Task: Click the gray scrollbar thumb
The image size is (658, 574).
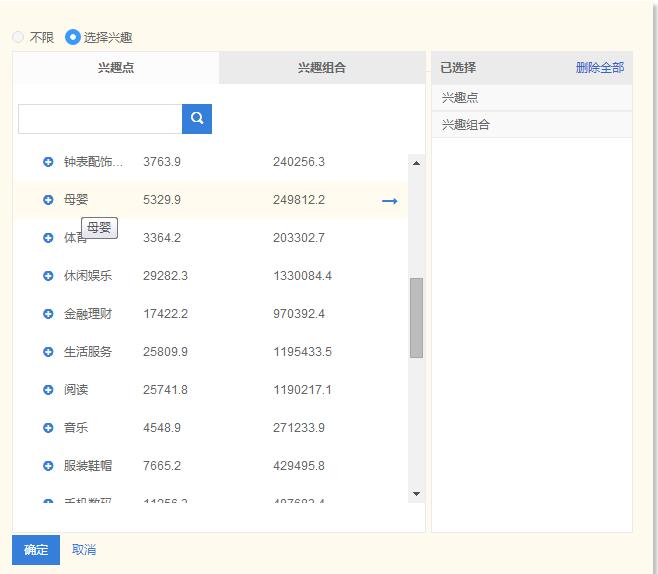Action: pos(416,318)
